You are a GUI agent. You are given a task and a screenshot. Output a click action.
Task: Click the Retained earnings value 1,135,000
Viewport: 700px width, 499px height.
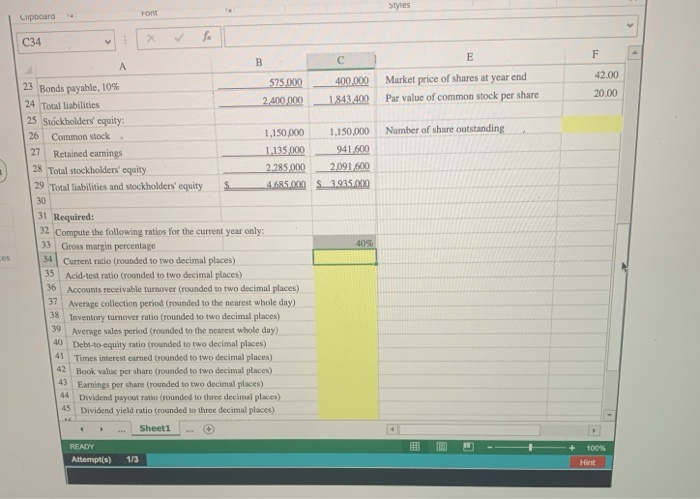pyautogui.click(x=285, y=150)
